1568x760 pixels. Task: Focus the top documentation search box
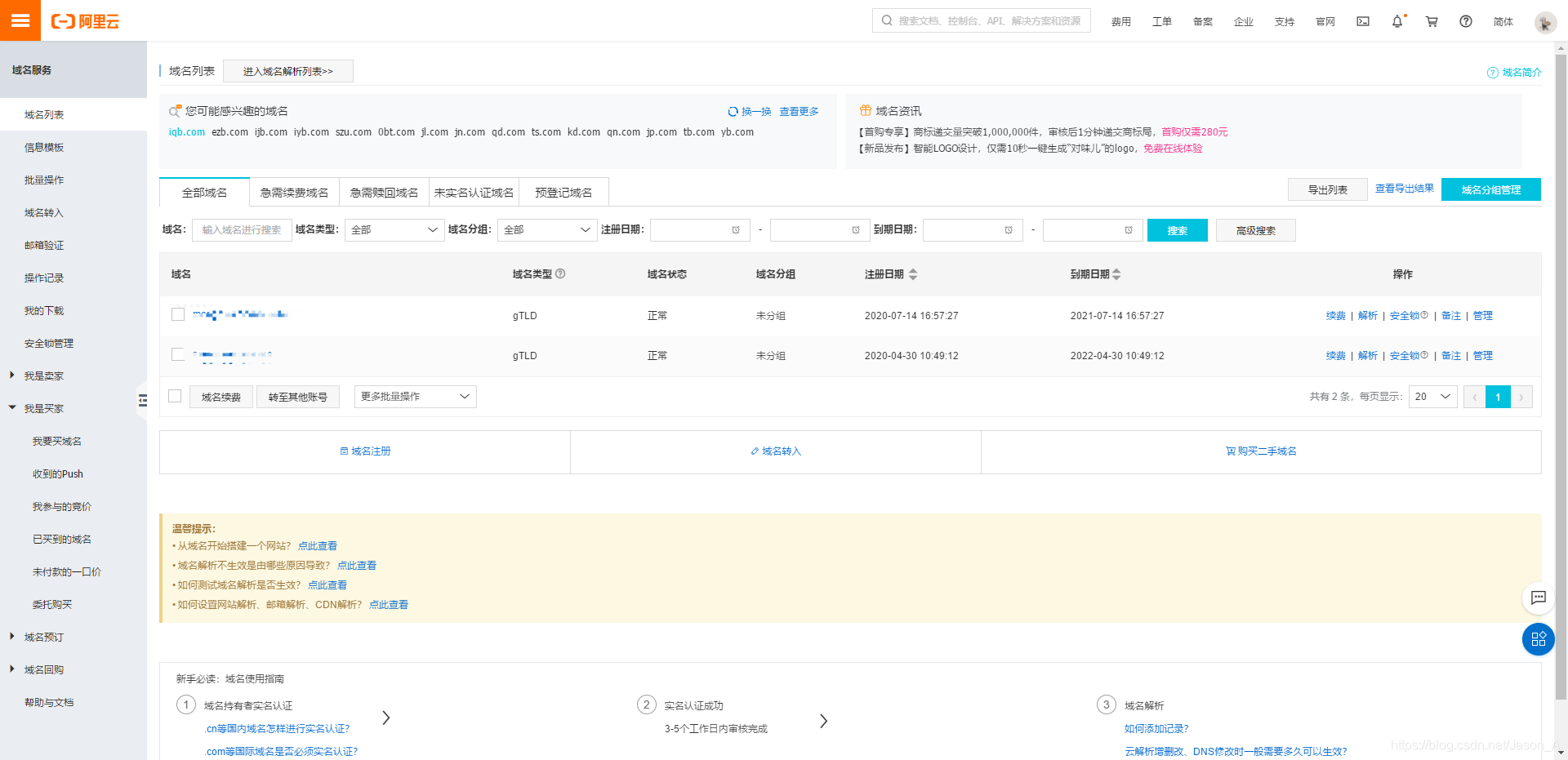(x=982, y=20)
